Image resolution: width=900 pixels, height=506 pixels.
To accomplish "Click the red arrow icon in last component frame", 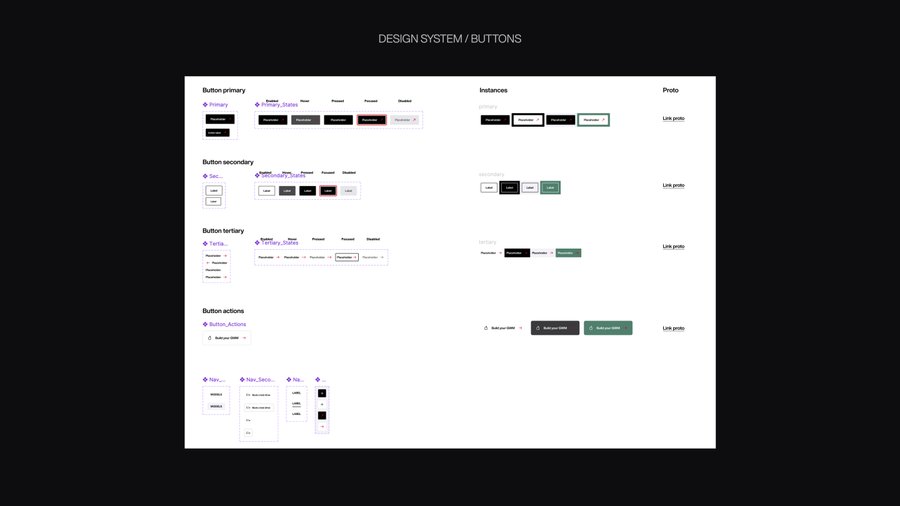I will [x=322, y=427].
